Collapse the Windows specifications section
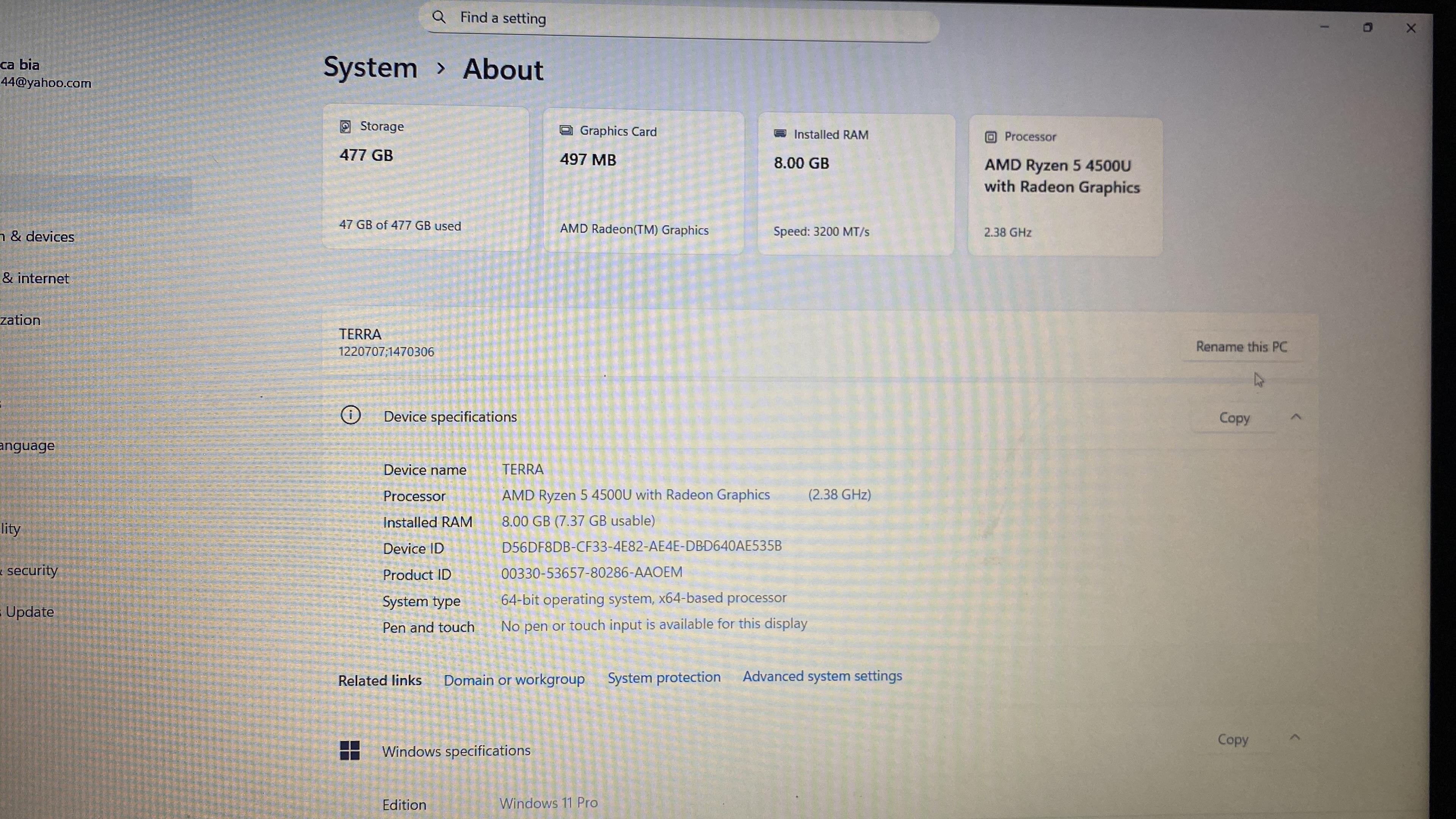Image resolution: width=1456 pixels, height=819 pixels. point(1295,737)
